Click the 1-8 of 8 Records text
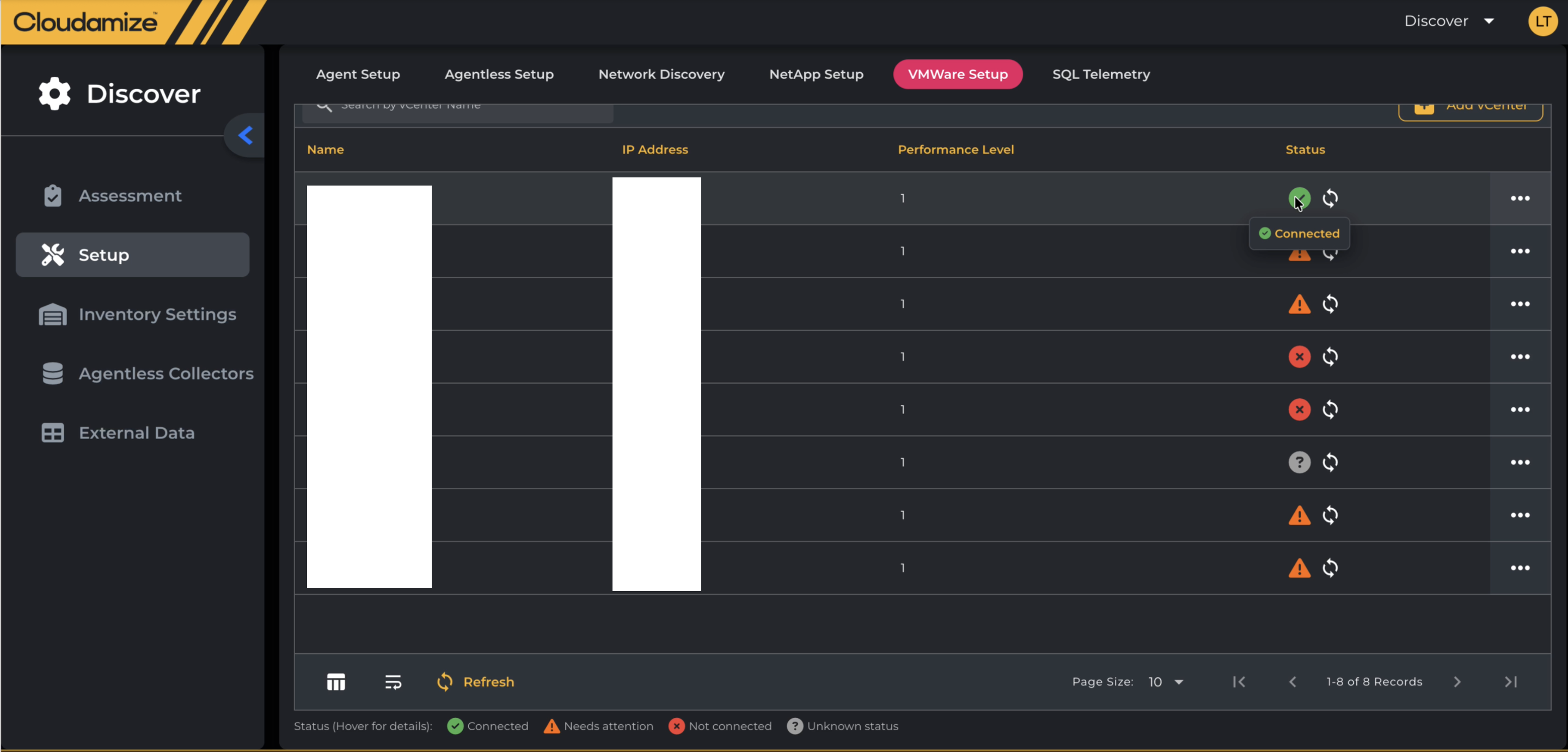1568x752 pixels. point(1374,682)
